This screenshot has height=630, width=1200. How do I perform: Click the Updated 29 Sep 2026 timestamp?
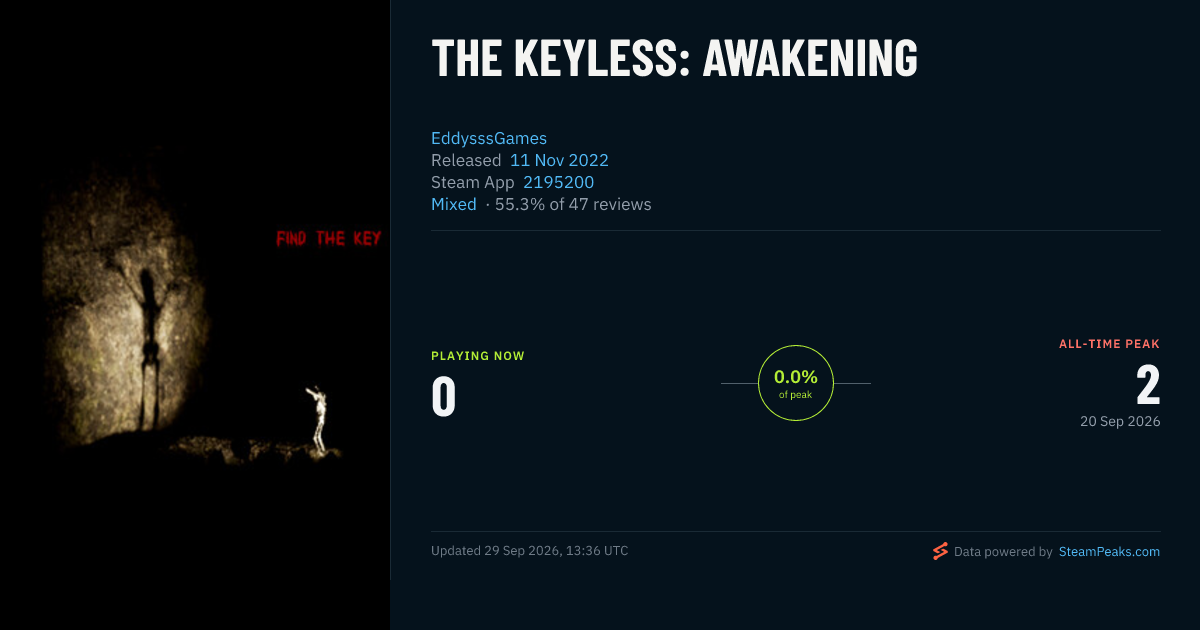point(530,550)
